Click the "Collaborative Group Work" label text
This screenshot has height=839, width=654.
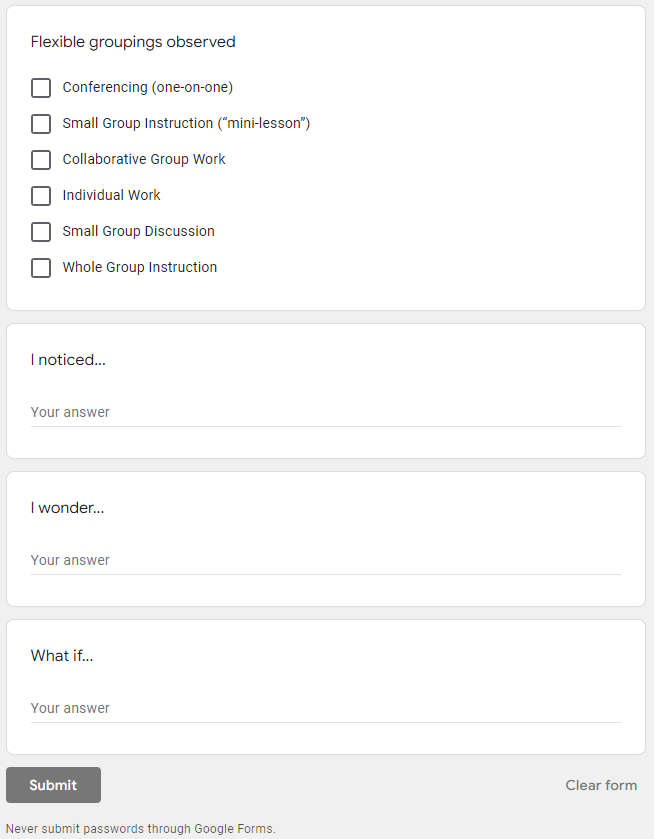(144, 159)
